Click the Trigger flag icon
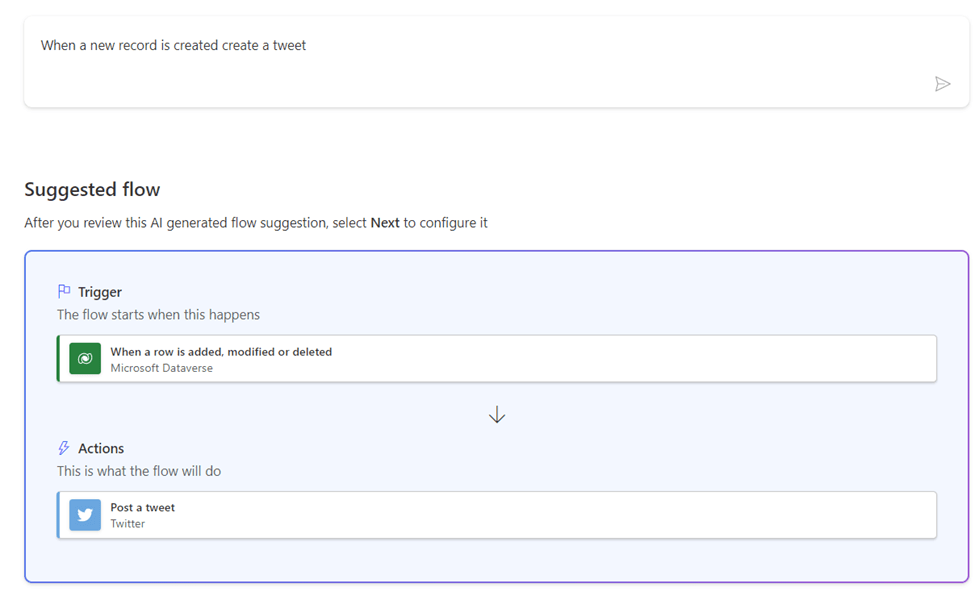 [x=64, y=292]
